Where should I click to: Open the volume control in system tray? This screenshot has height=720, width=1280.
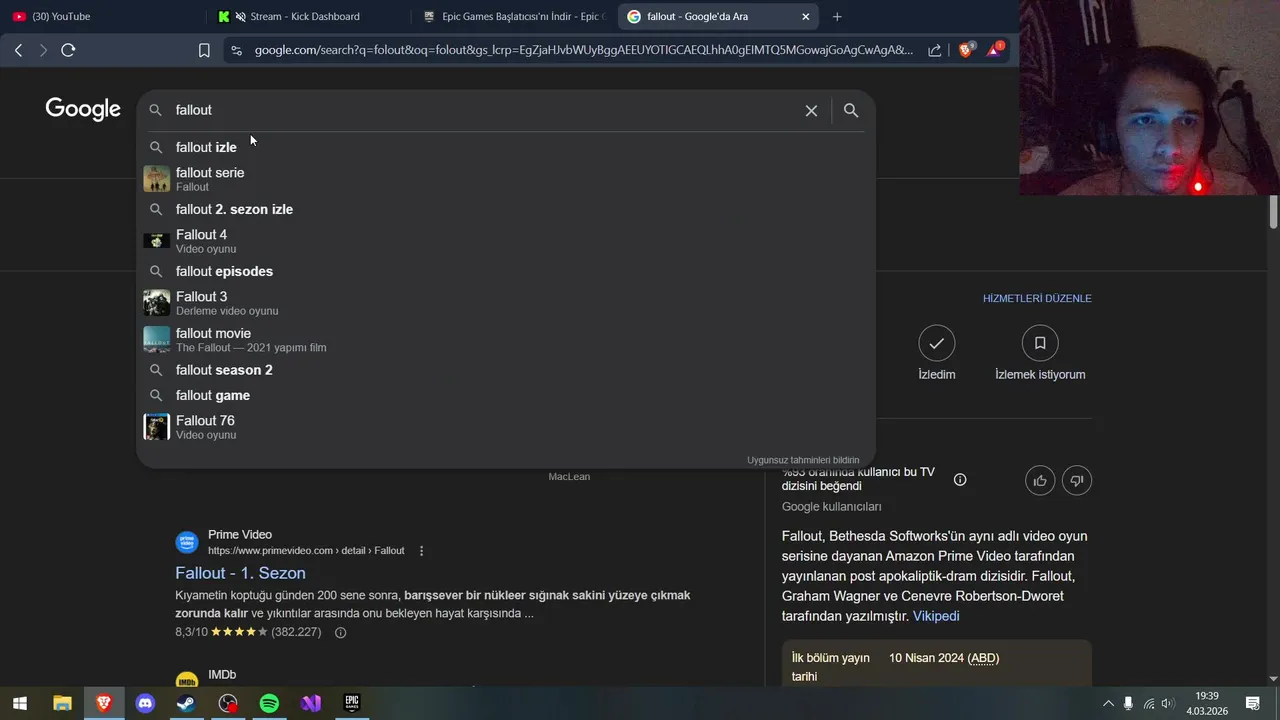click(1167, 703)
